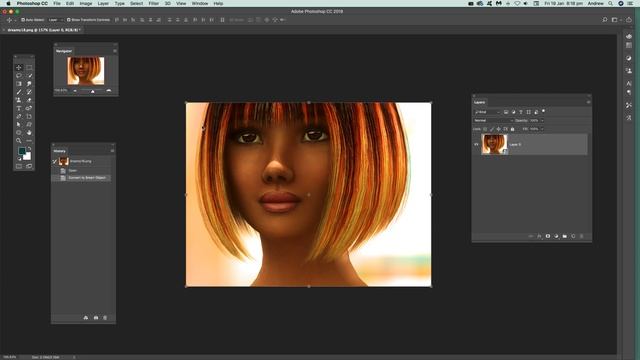
Task: Select the Move tool in the toolbox
Action: [x=19, y=67]
